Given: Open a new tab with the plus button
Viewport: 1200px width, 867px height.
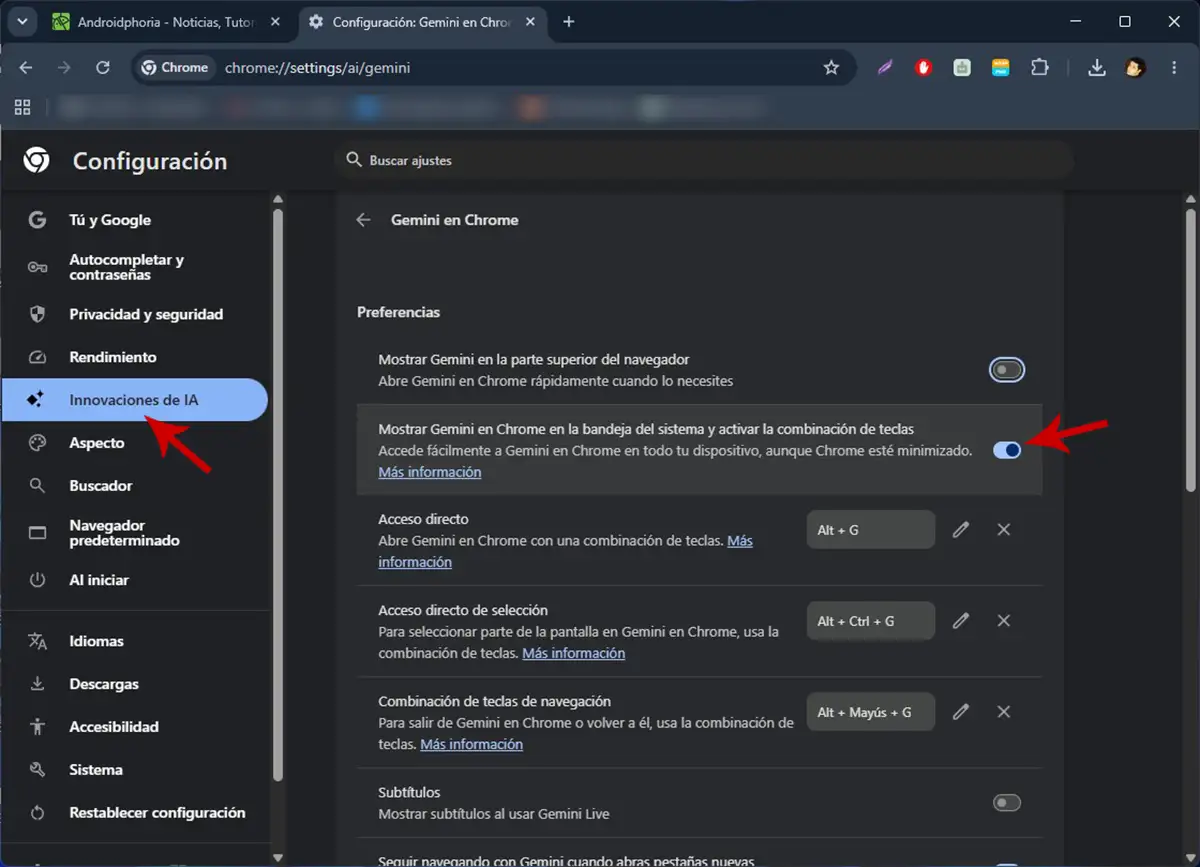Looking at the screenshot, I should 569,22.
